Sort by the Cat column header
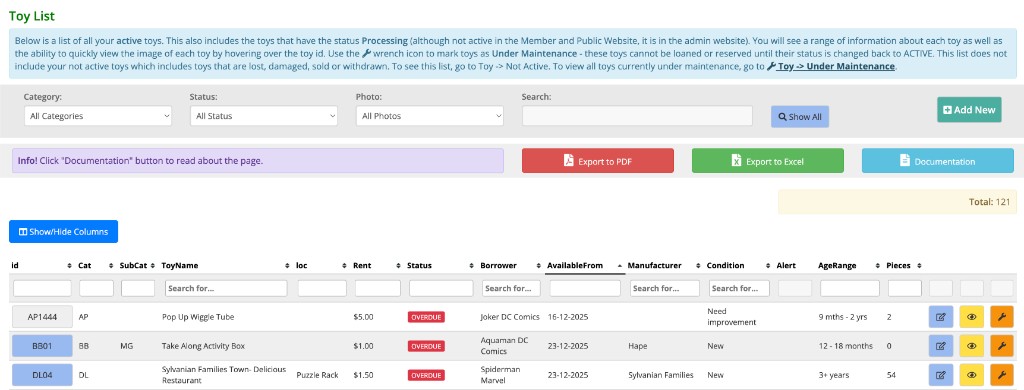 [95, 265]
